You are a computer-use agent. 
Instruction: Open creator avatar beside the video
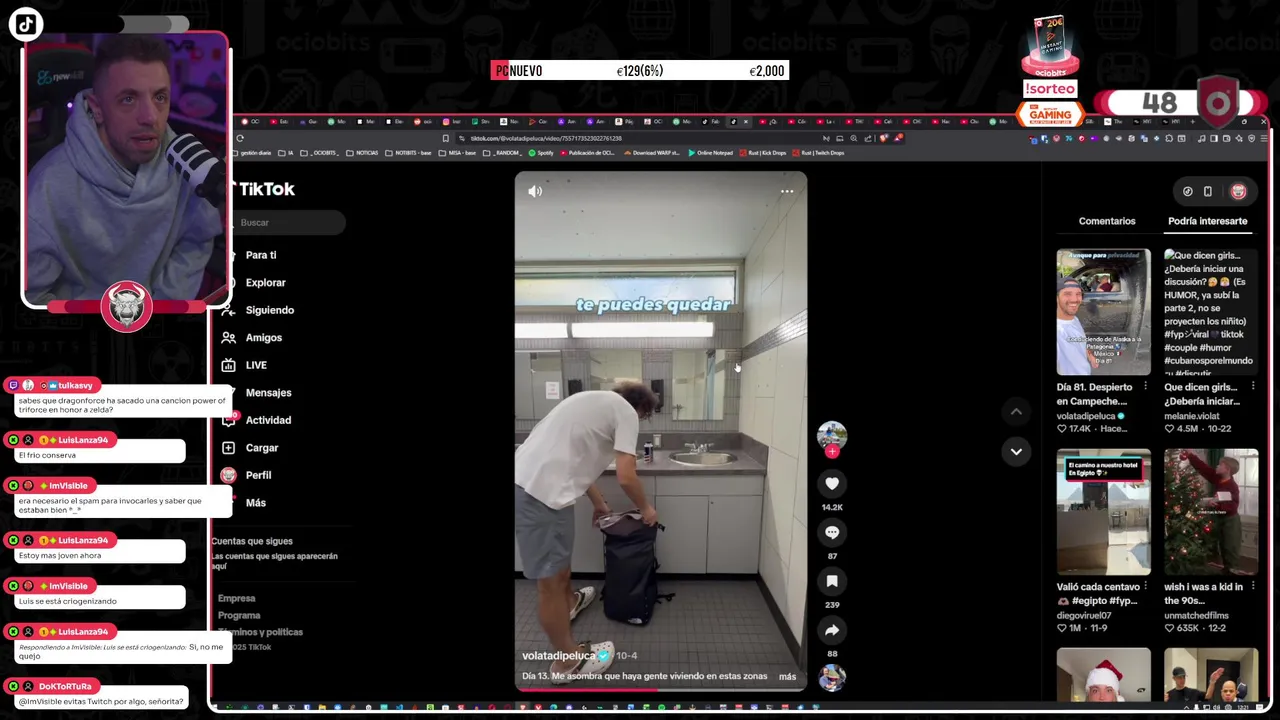coord(832,434)
